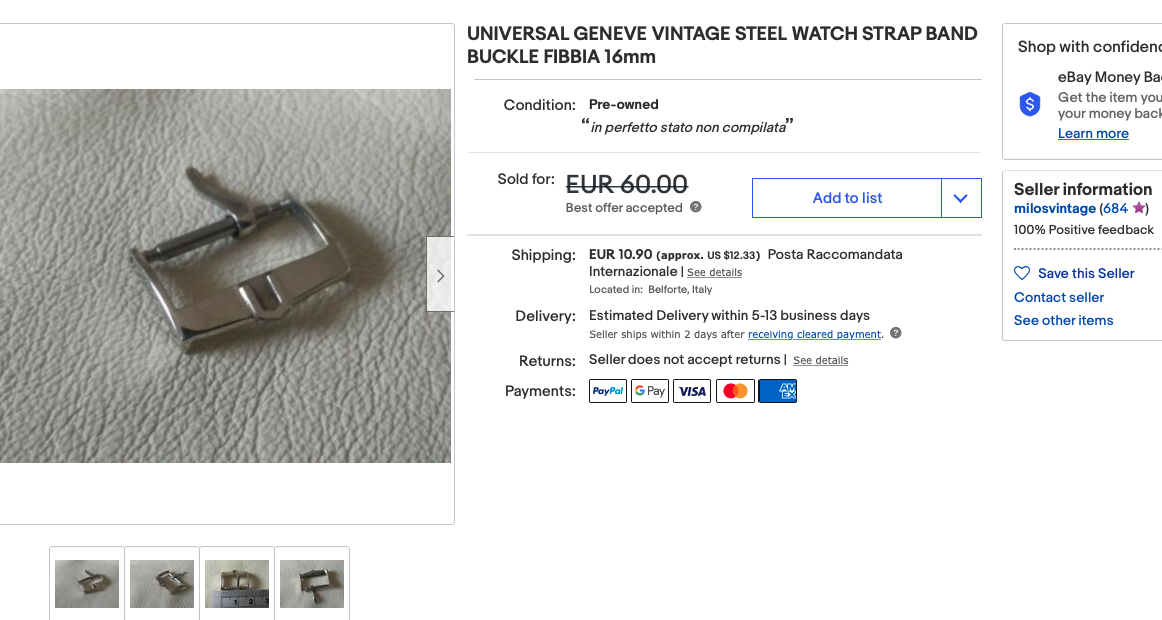This screenshot has height=620, width=1162.
Task: Click the American Express icon
Action: 777,391
